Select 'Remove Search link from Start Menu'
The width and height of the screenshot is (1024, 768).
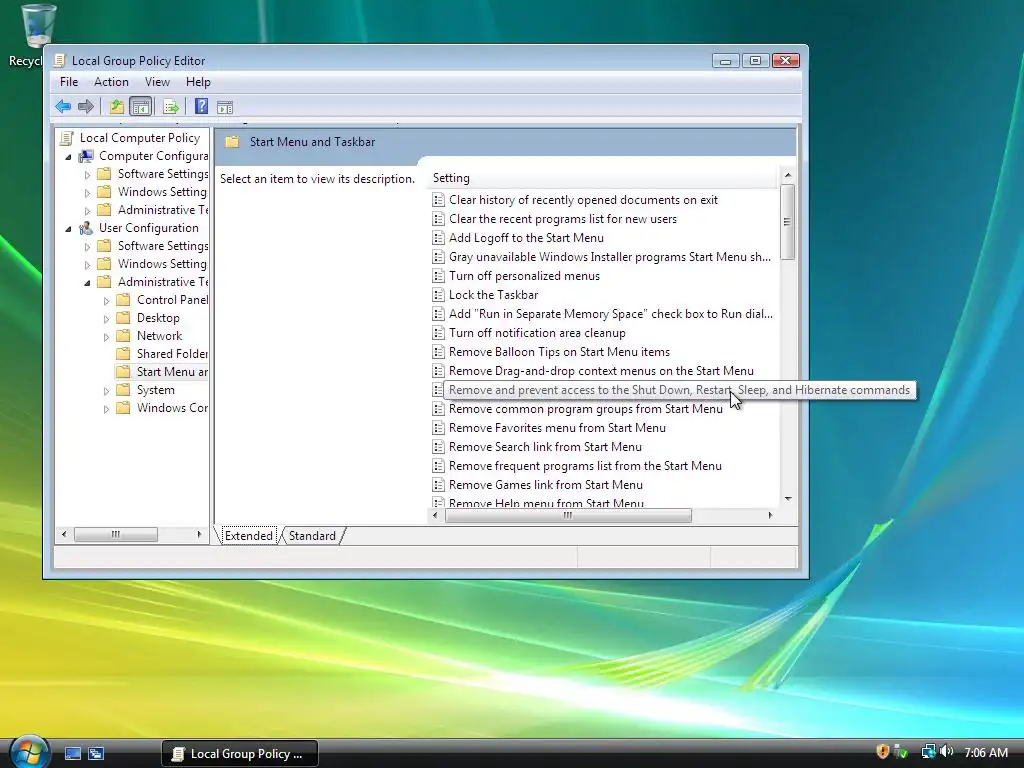point(545,447)
